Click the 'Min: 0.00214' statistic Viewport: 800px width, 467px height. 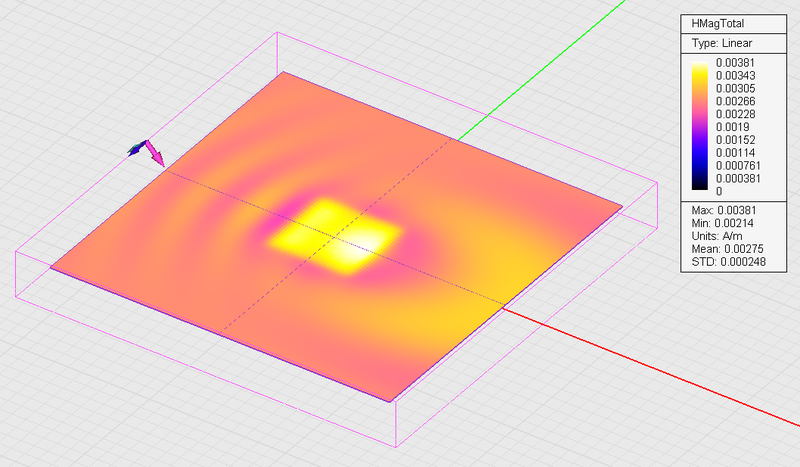click(x=722, y=223)
